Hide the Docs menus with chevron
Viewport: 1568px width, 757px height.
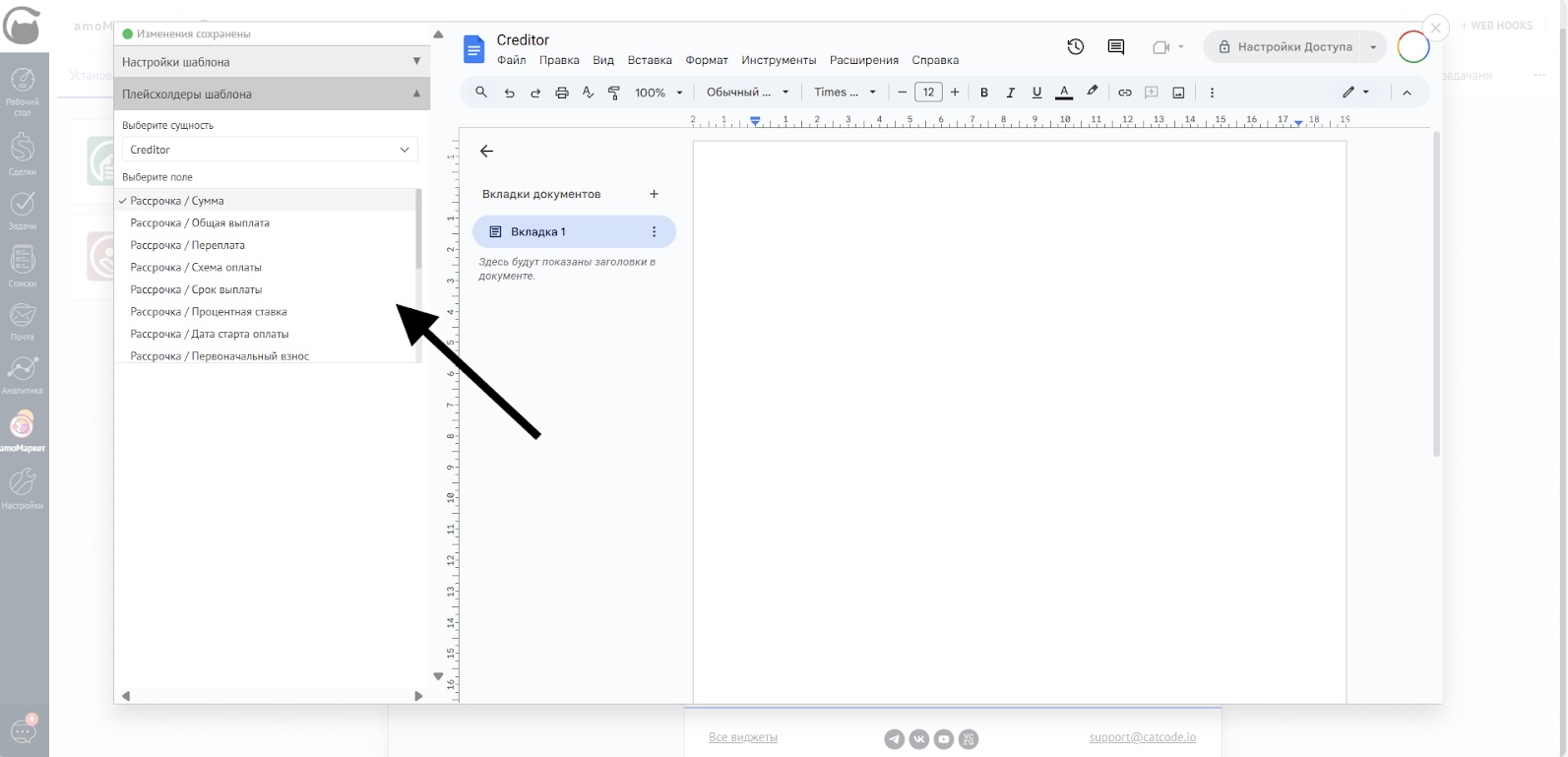click(x=1407, y=93)
